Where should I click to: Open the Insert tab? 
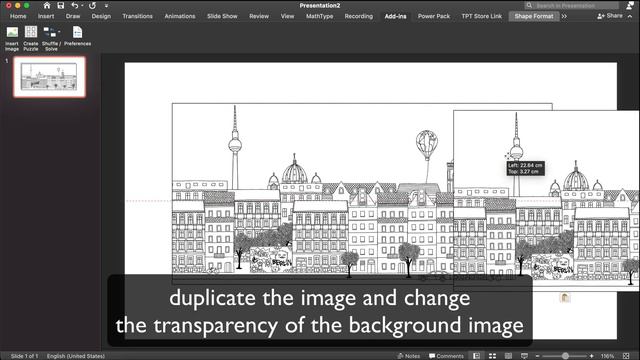point(46,16)
